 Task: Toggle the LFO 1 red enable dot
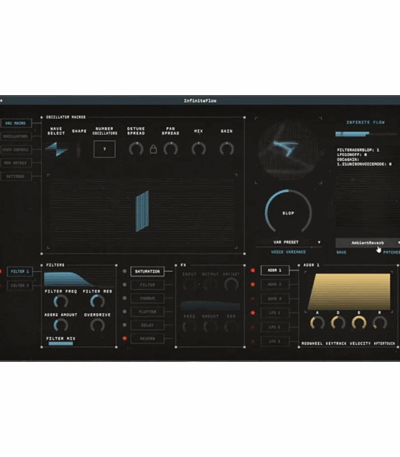coord(253,313)
